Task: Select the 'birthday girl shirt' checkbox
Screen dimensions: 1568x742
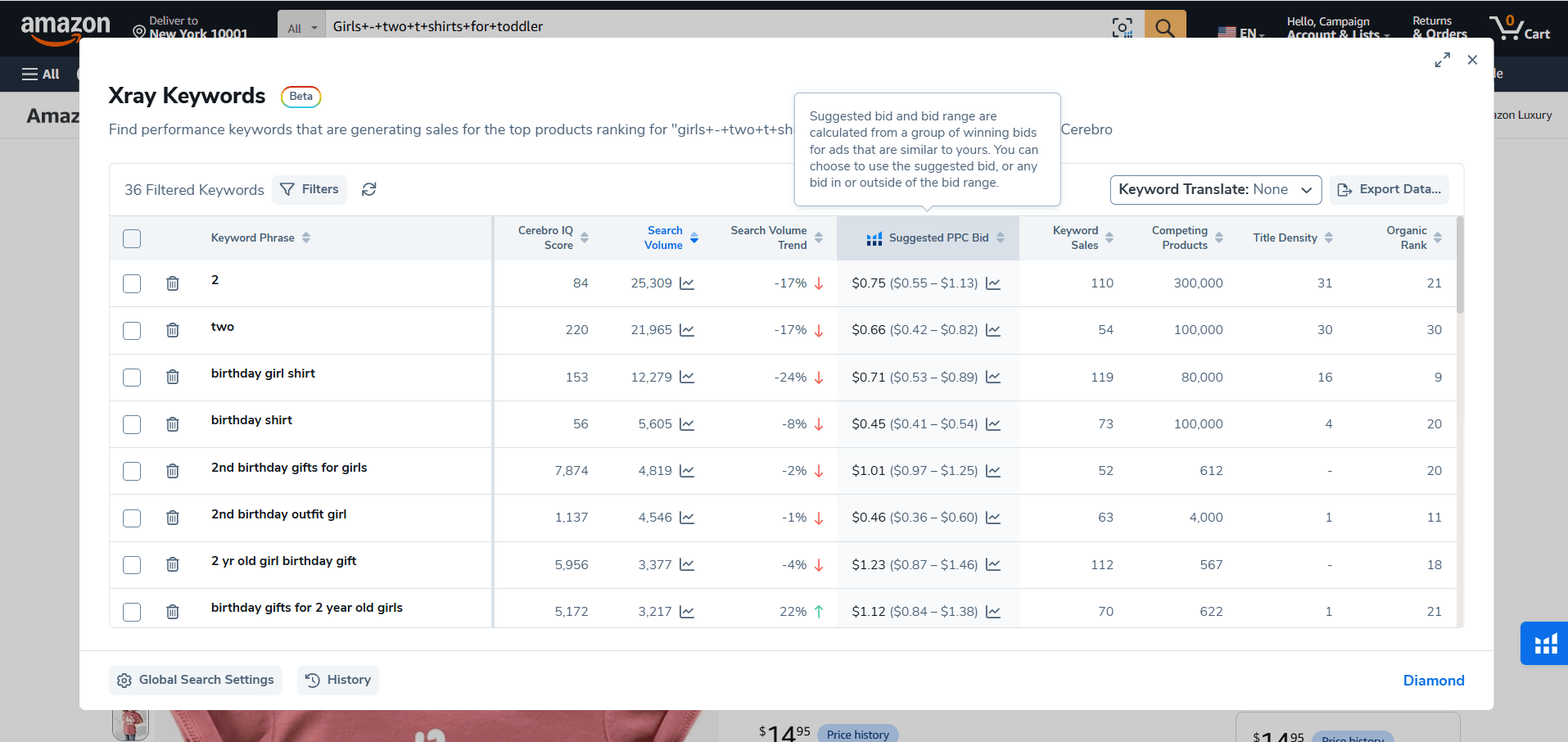Action: [132, 377]
